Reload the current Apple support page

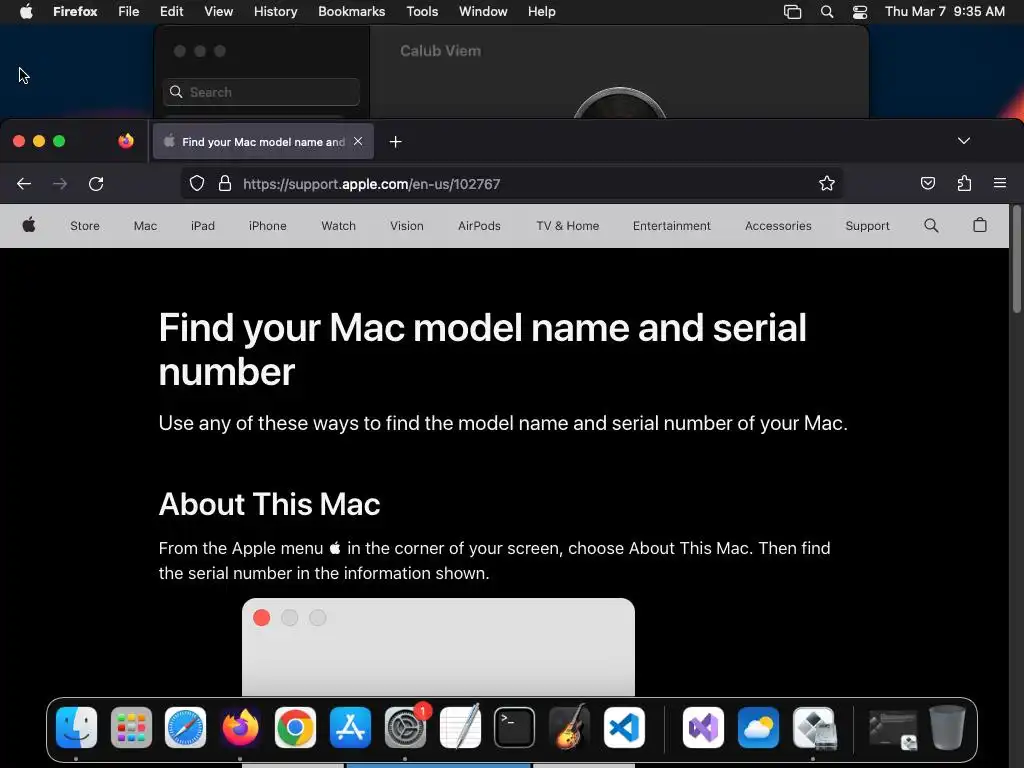(96, 184)
